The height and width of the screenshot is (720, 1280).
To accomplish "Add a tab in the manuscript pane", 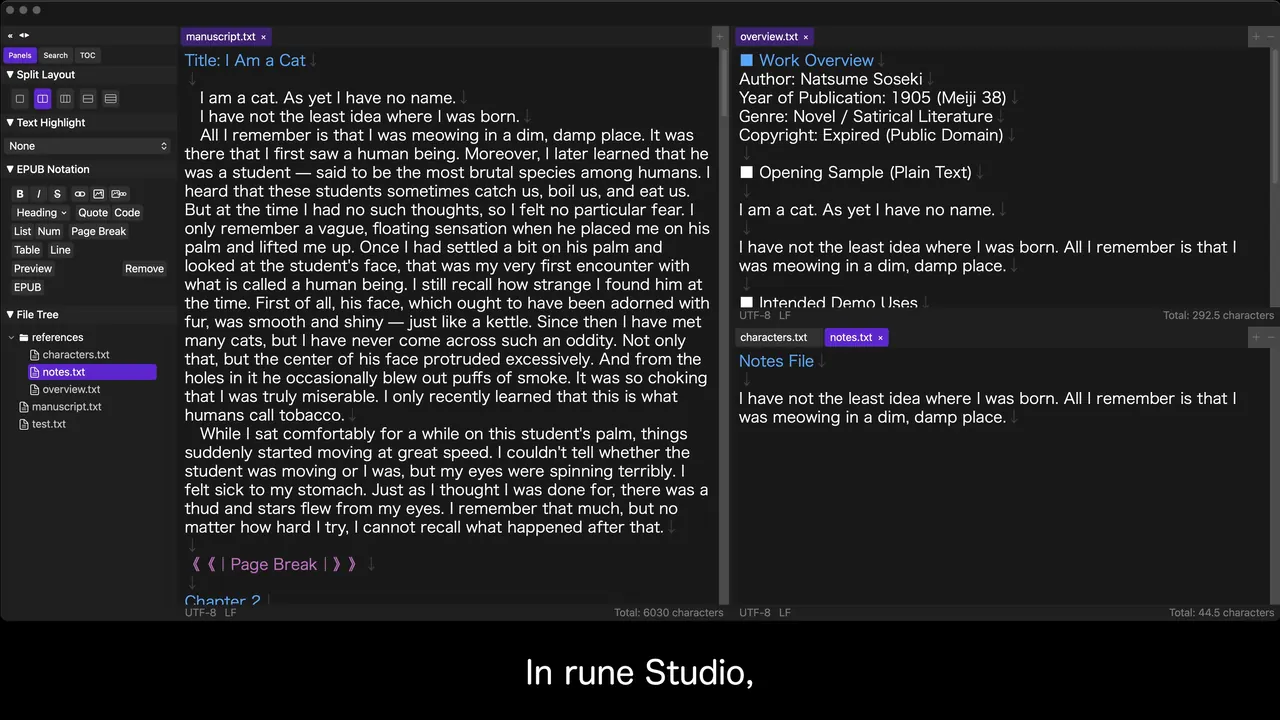I will click(x=719, y=37).
